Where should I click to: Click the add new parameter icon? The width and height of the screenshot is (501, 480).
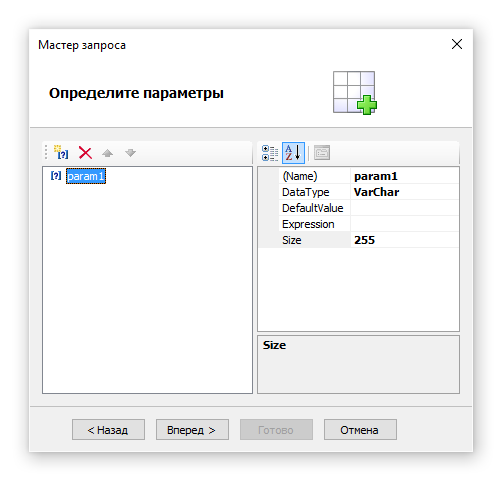(61, 153)
